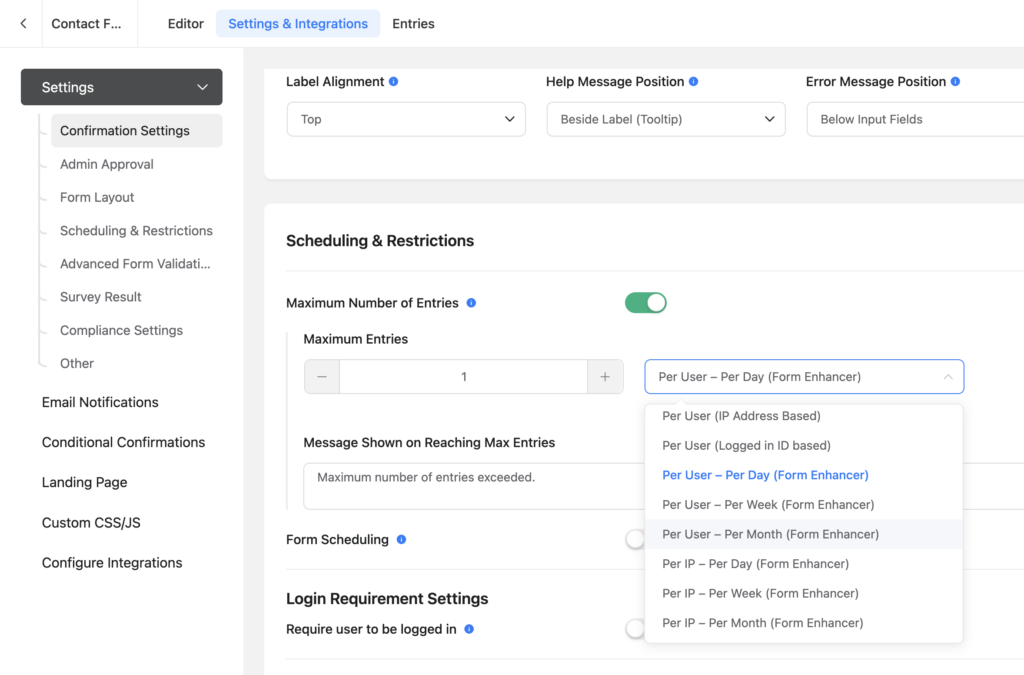Decrease maximum entries with minus button
This screenshot has width=1024, height=675.
pyautogui.click(x=322, y=377)
